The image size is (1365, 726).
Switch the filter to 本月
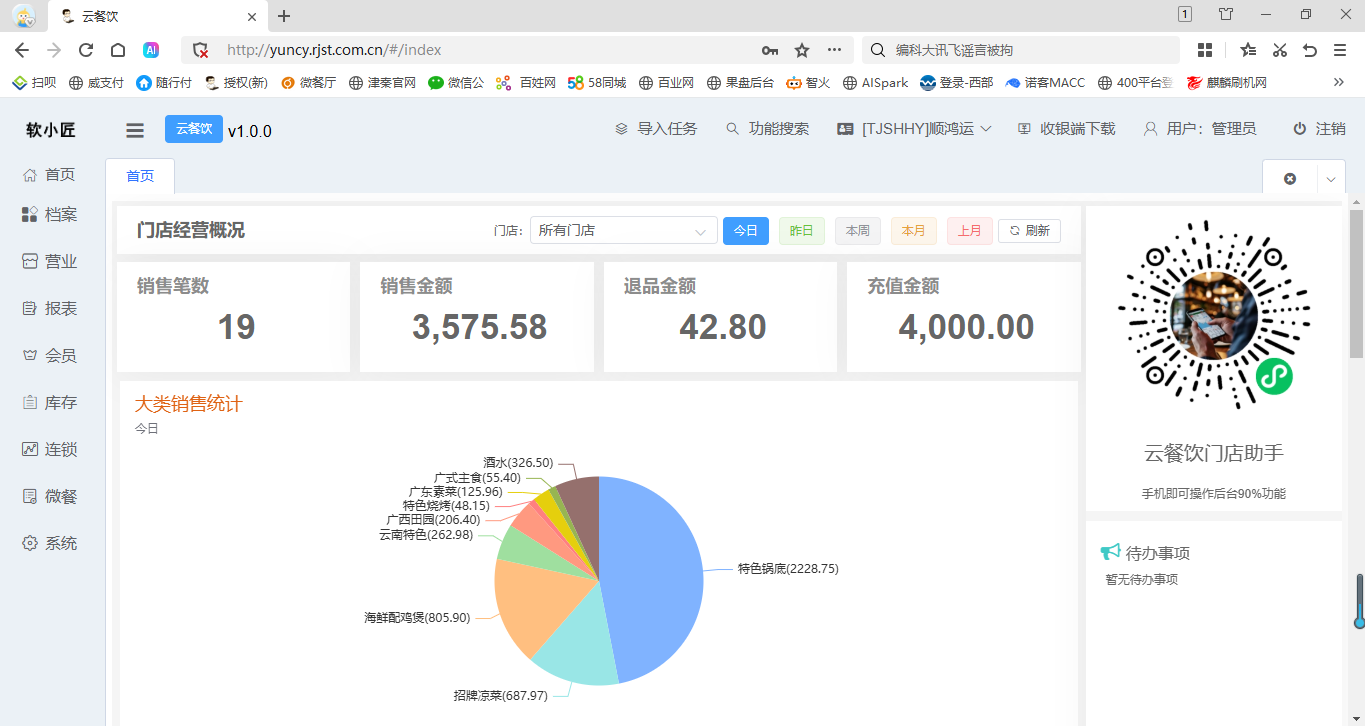coord(914,231)
